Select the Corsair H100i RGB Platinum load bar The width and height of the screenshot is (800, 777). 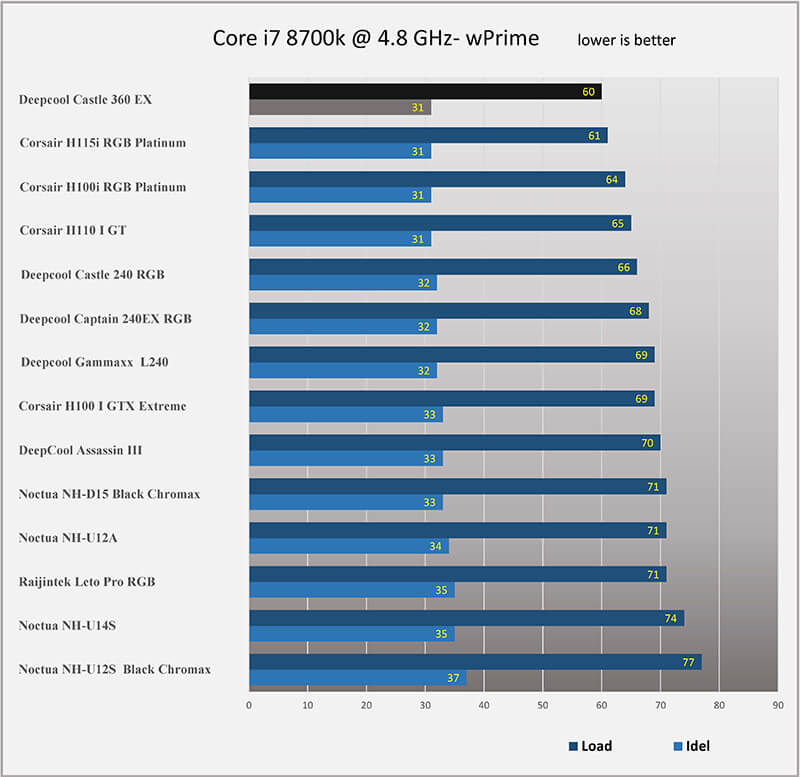pos(437,180)
